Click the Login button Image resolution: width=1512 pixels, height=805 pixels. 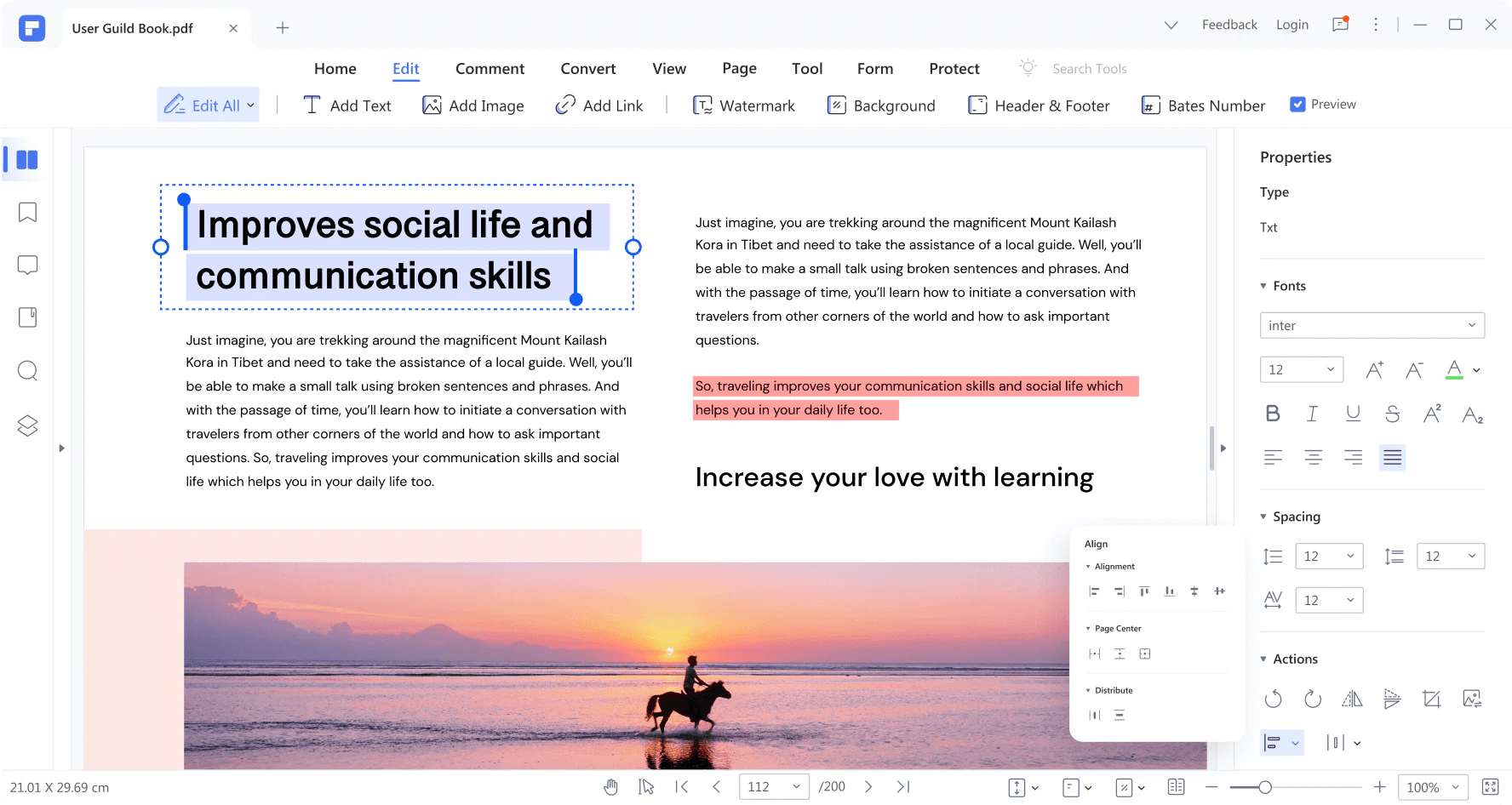point(1291,24)
